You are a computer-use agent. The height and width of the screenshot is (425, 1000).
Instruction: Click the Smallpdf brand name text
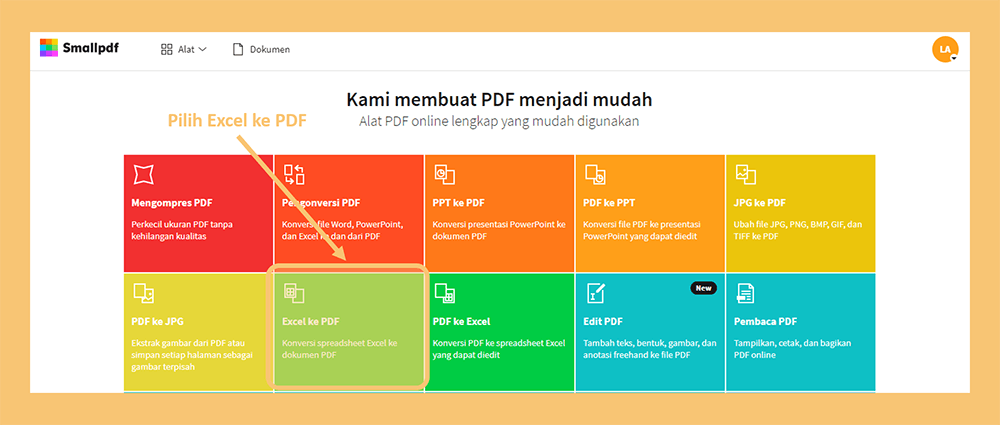(91, 48)
